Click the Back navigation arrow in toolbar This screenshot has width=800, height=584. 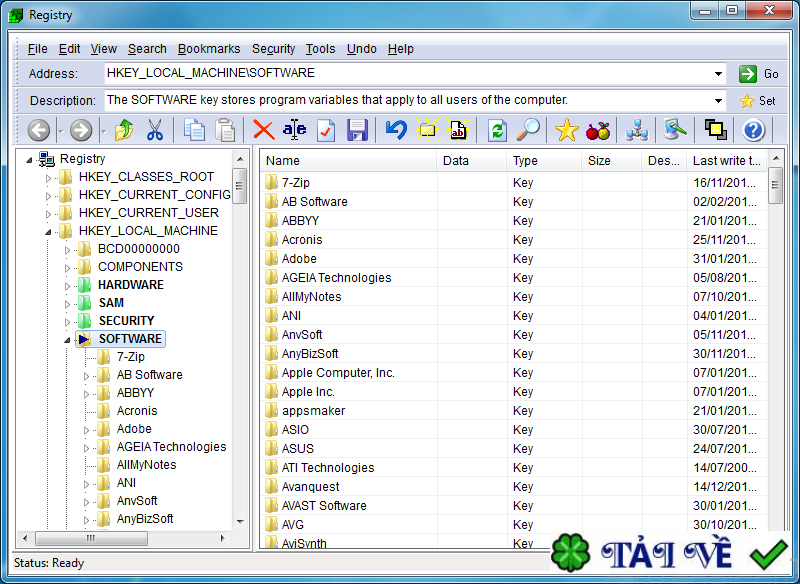pyautogui.click(x=39, y=130)
